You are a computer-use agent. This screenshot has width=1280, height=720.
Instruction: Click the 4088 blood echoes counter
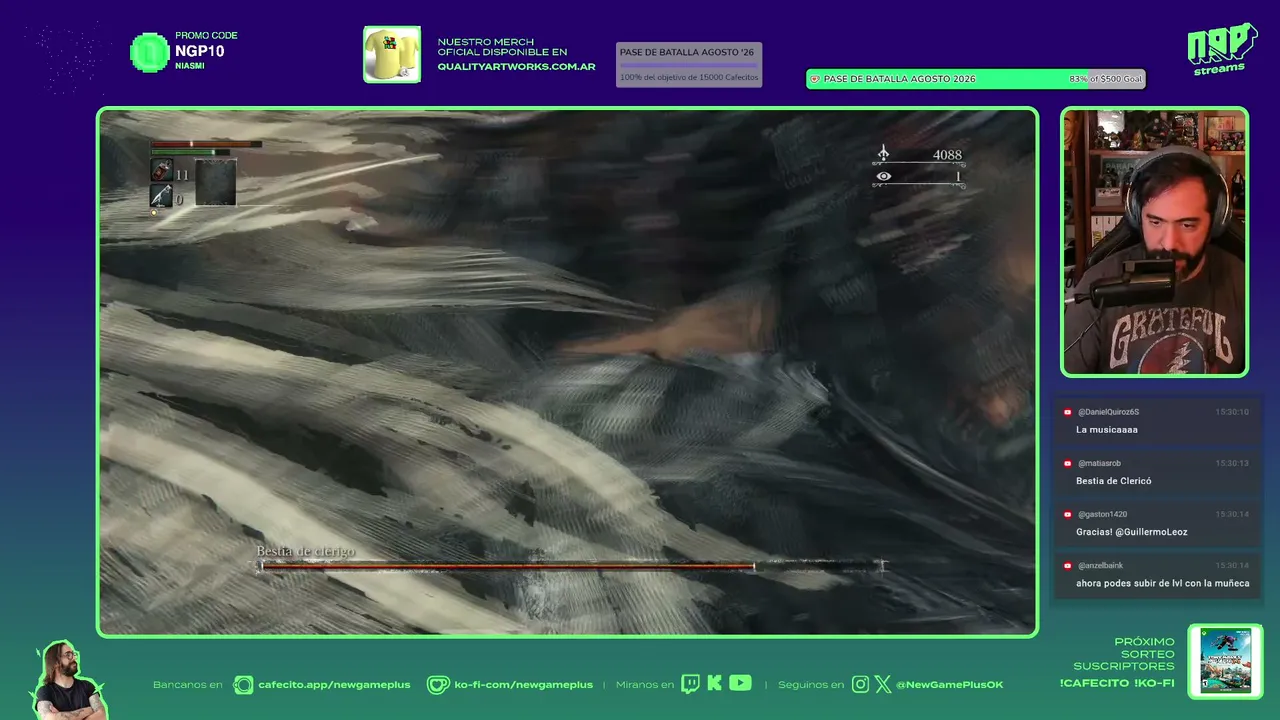[947, 155]
